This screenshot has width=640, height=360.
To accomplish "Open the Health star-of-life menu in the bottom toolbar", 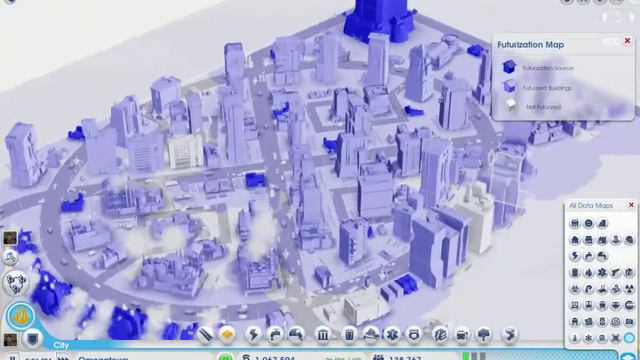I will (x=392, y=335).
